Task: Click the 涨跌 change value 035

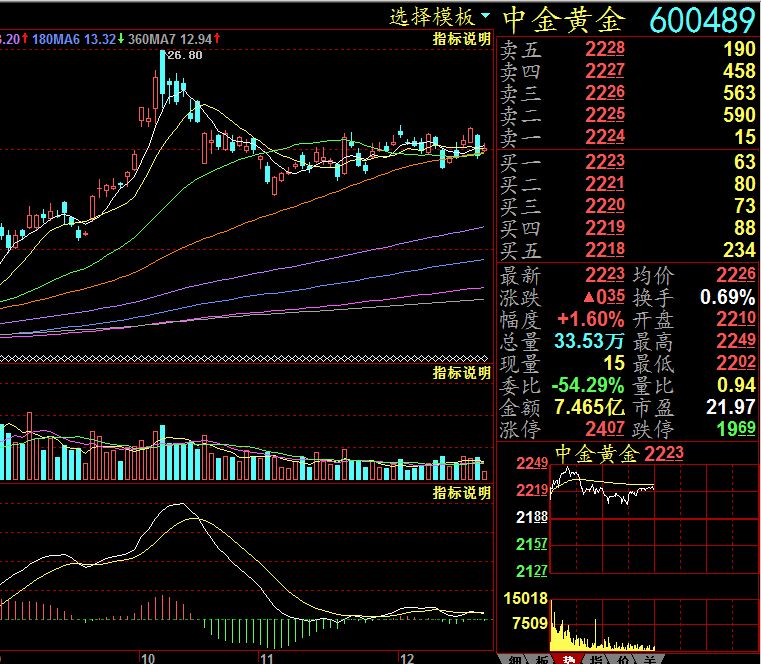Action: (604, 297)
